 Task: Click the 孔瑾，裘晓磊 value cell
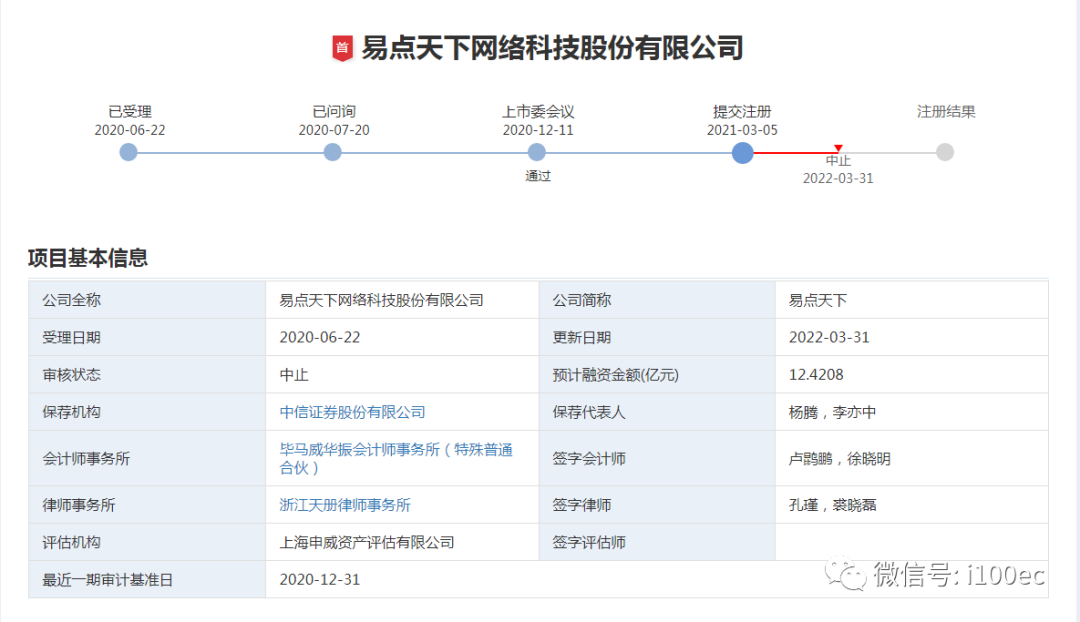coord(911,505)
